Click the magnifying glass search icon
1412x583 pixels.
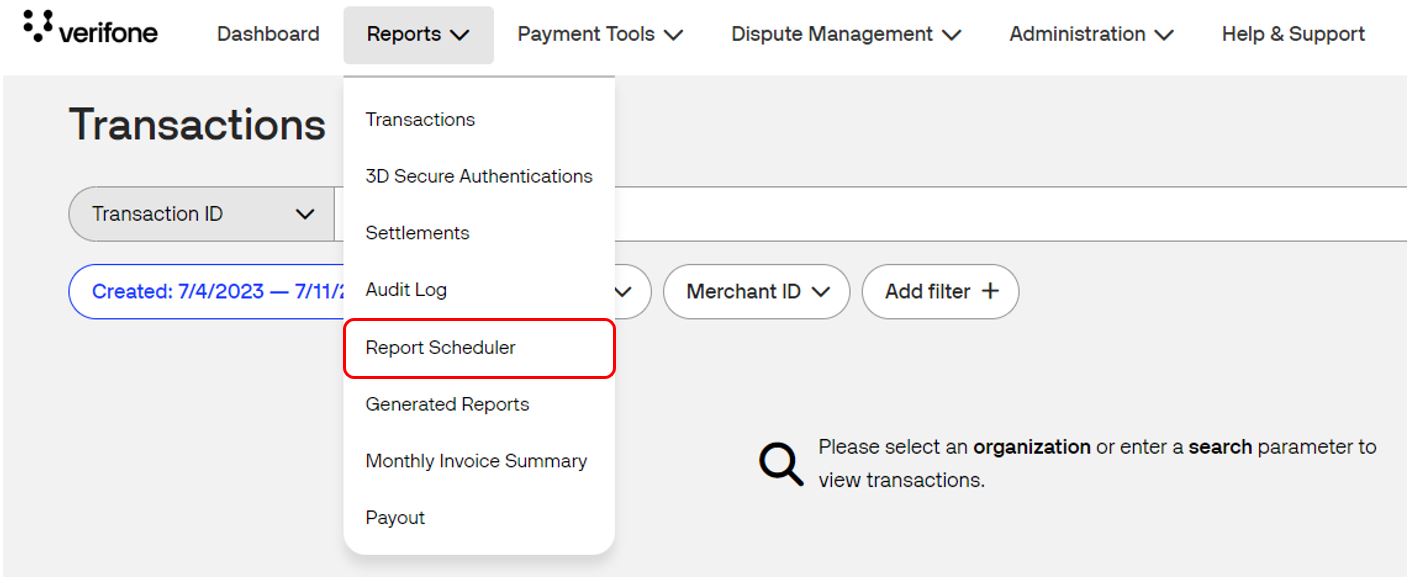780,461
